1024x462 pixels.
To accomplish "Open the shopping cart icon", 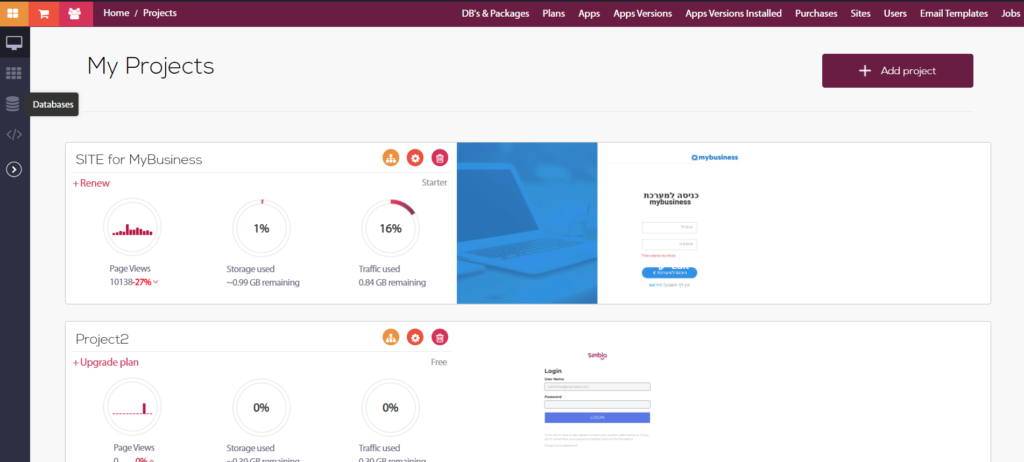I will coord(44,13).
